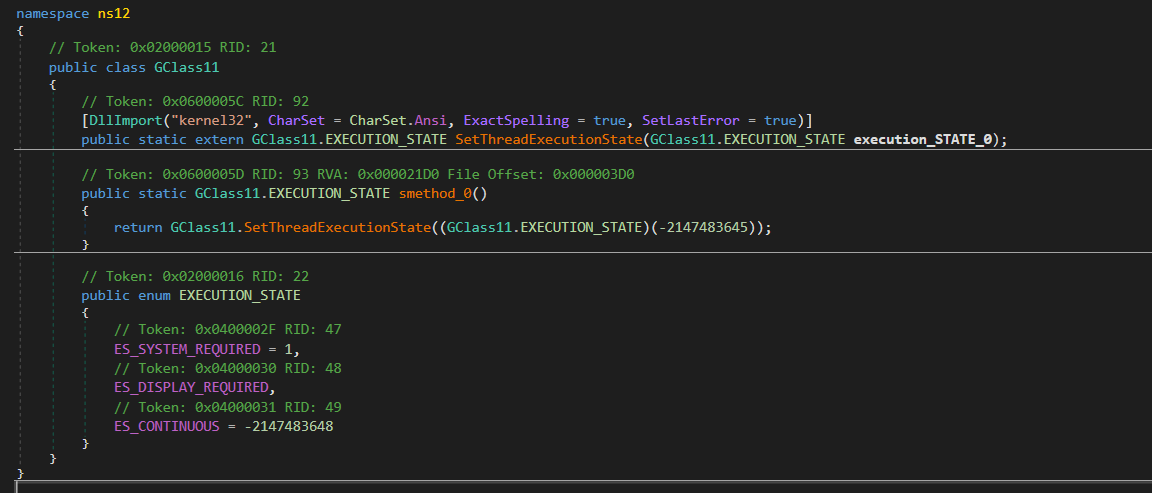Click GClass11 in the class declaration
Screen dimensions: 1152x493
pos(186,67)
